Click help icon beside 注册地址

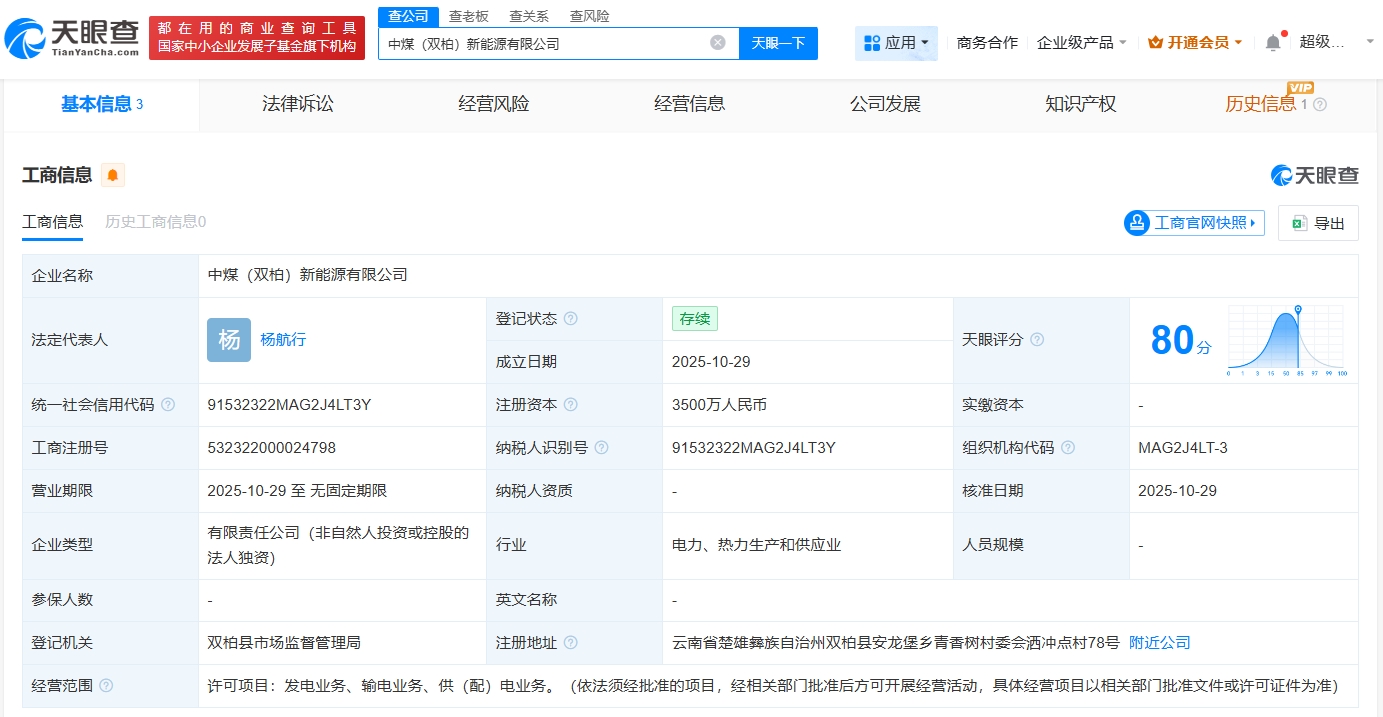click(x=570, y=643)
